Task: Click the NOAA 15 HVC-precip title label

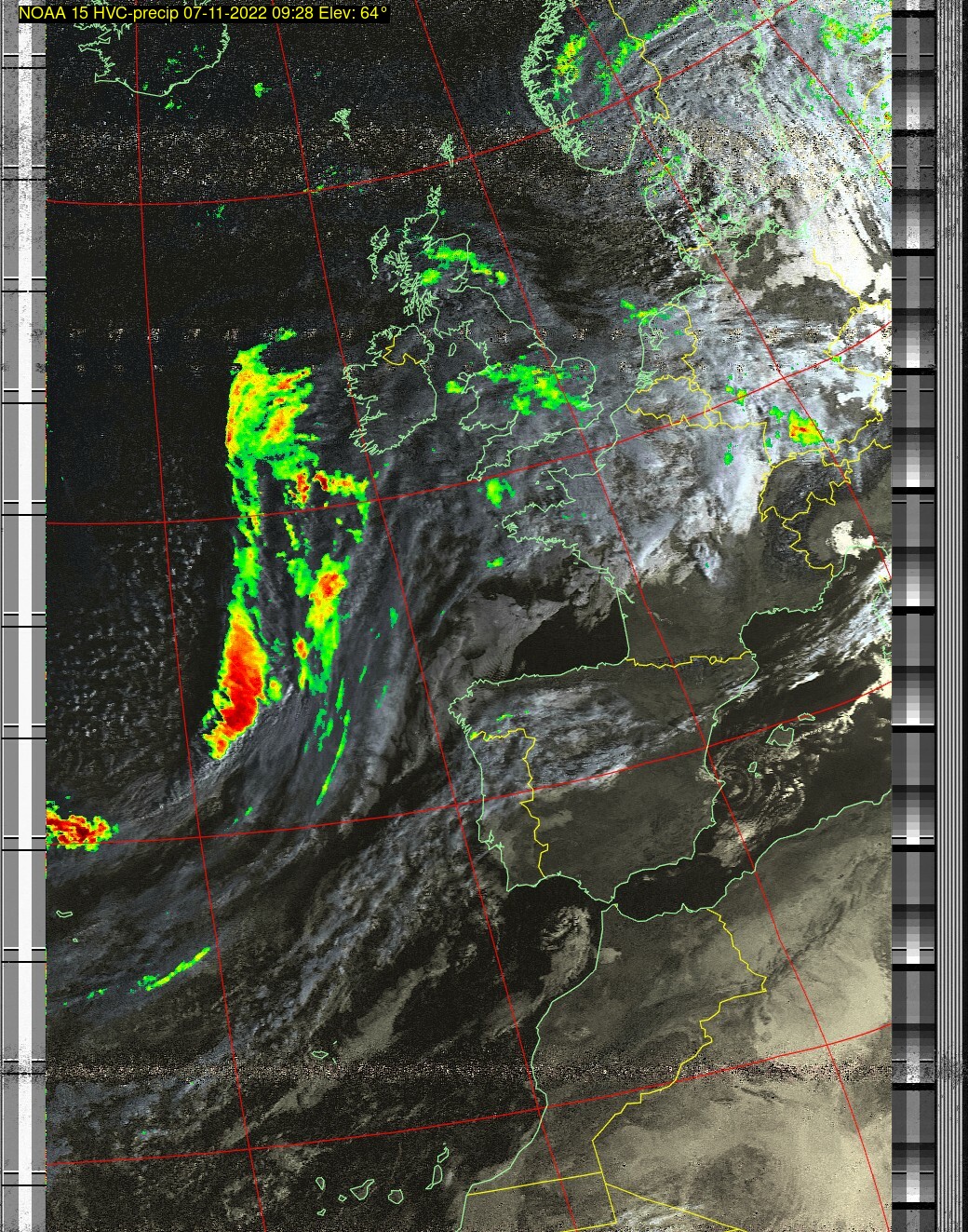Action: point(204,14)
